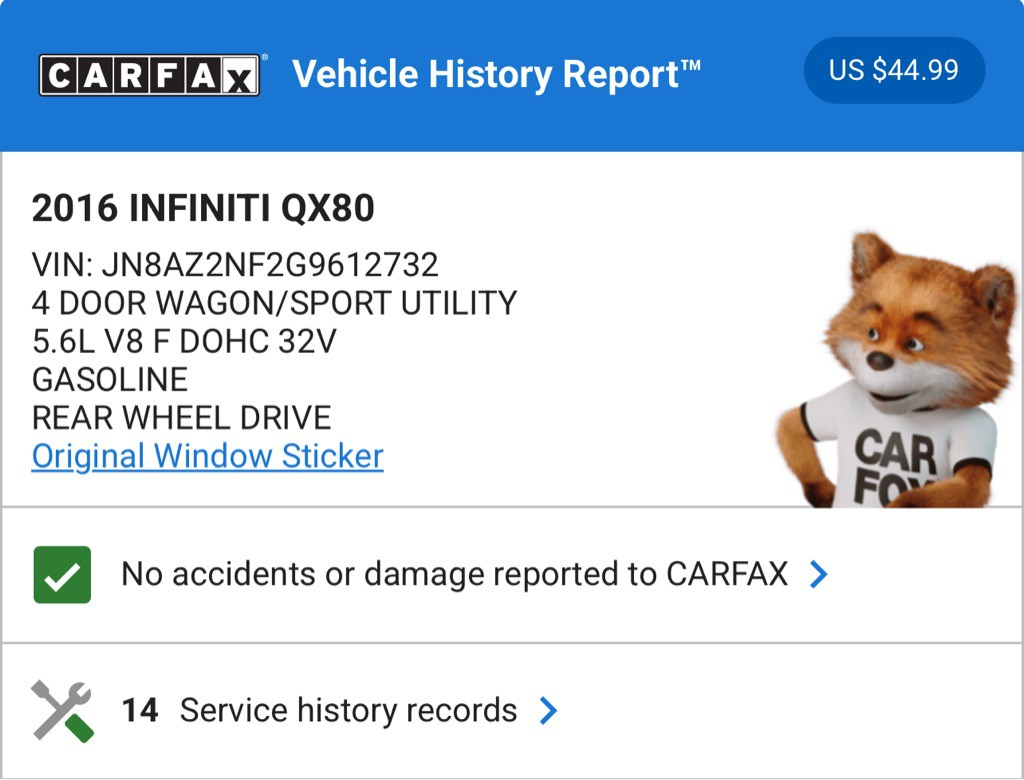Click the REAR WHEEL DRIVE text

[181, 417]
